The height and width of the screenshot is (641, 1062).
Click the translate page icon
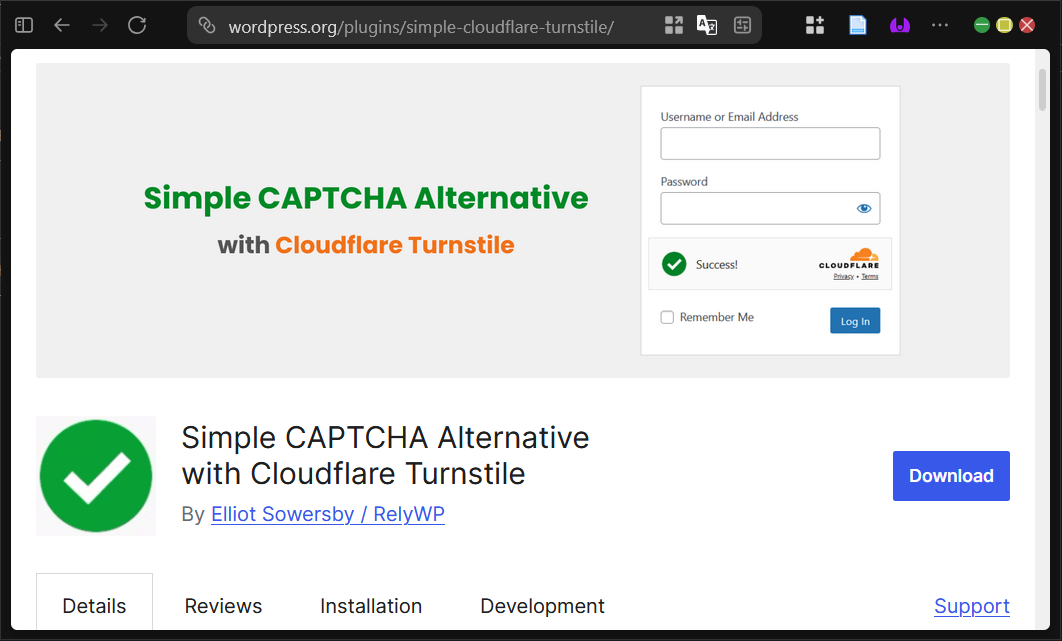pos(707,25)
